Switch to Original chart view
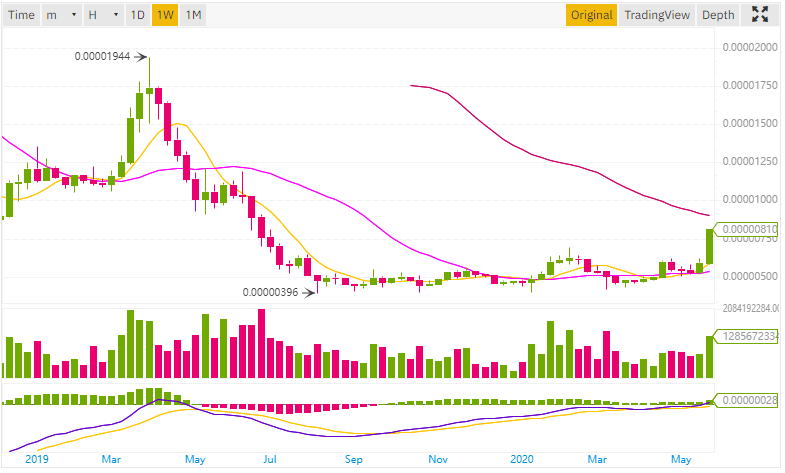 (591, 15)
